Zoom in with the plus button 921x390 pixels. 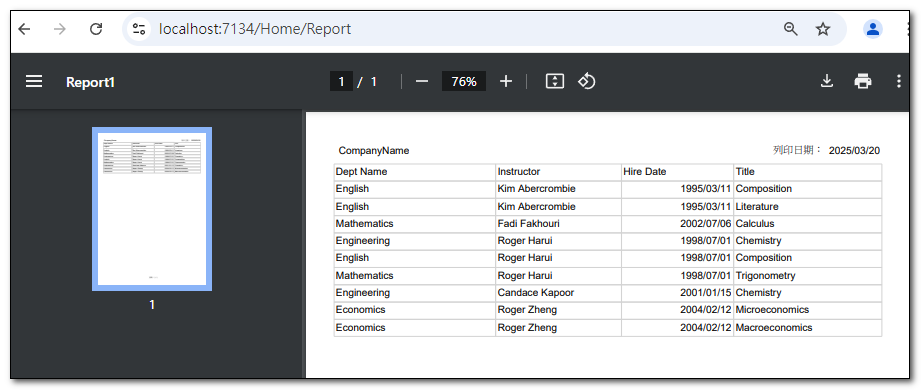point(506,82)
